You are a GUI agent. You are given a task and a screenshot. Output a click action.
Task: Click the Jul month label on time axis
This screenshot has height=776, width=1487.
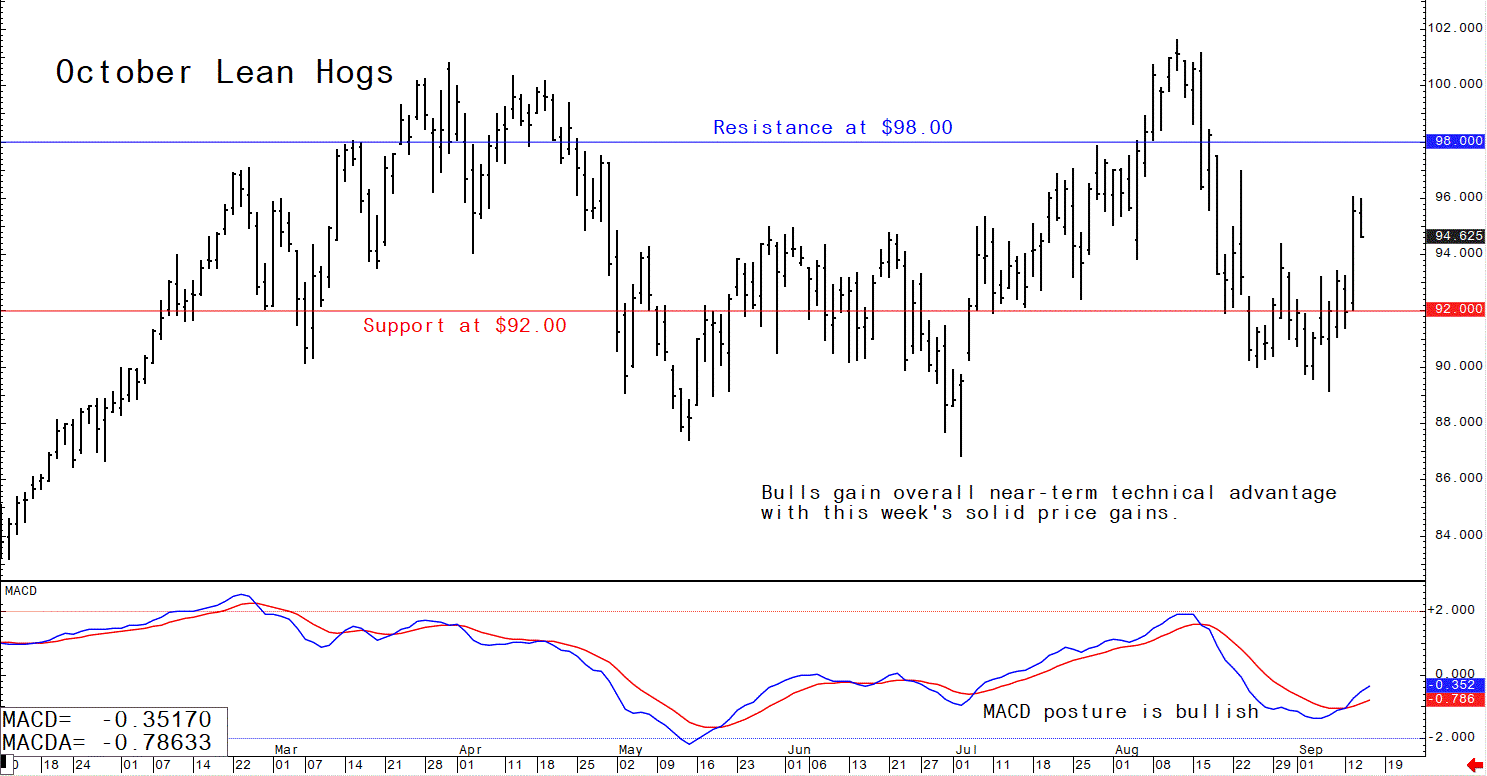[966, 748]
